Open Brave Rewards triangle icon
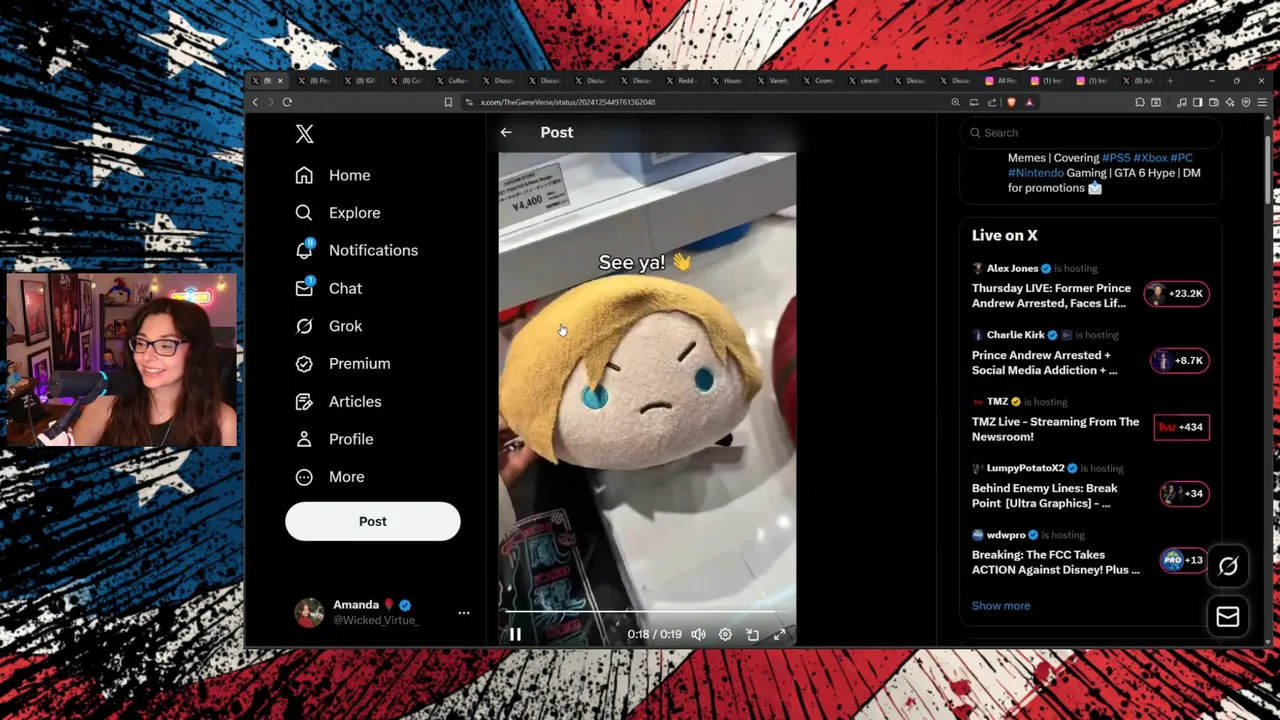Image resolution: width=1280 pixels, height=720 pixels. click(x=1029, y=102)
